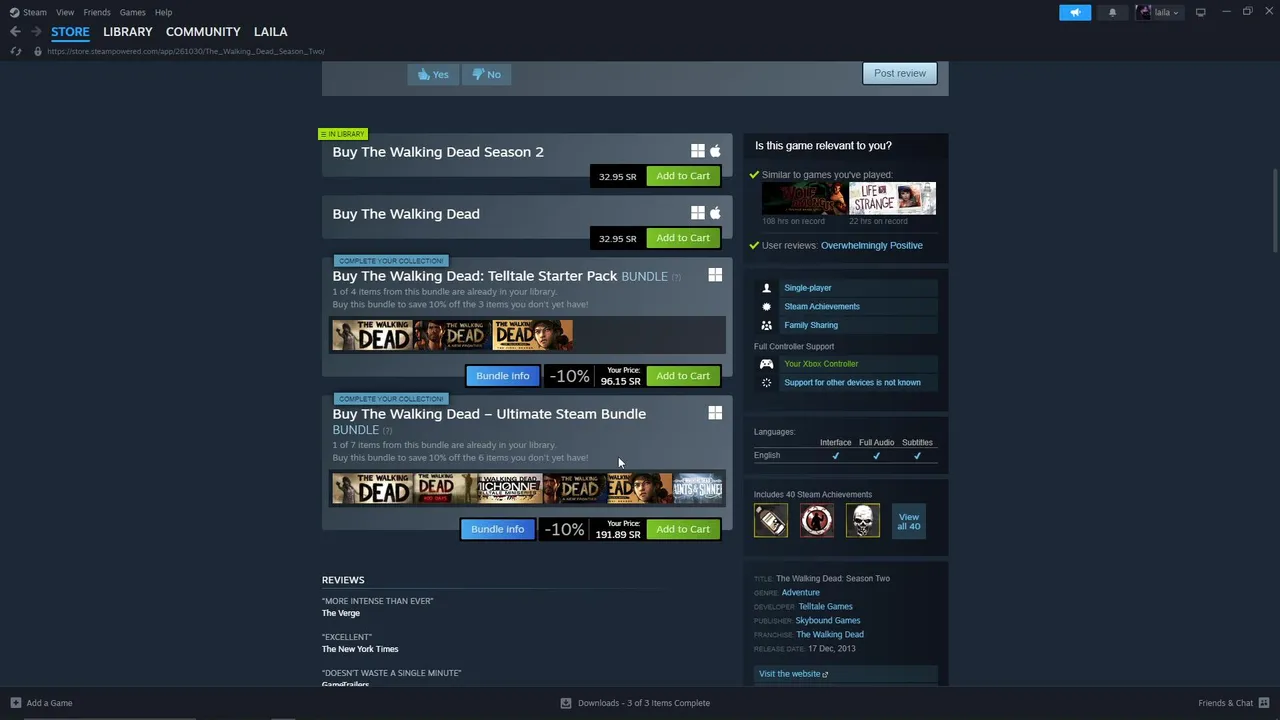This screenshot has height=720, width=1280.
Task: Click the page reload icon beside the URL
Action: [15, 51]
